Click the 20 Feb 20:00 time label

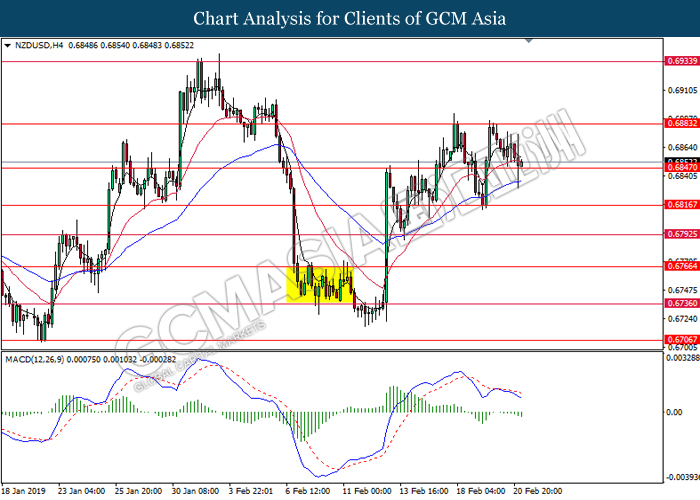[538, 491]
